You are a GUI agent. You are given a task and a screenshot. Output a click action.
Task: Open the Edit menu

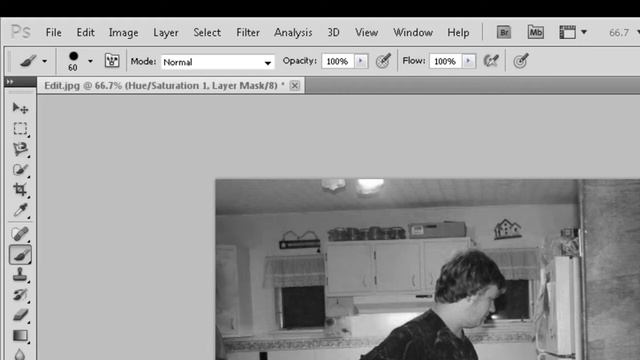[x=85, y=33]
